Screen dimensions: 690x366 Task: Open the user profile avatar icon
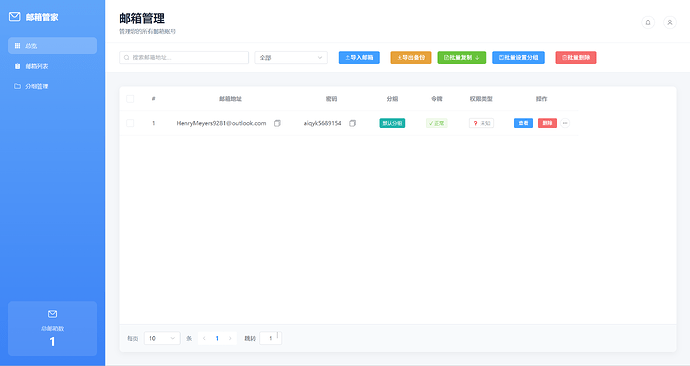pos(670,22)
